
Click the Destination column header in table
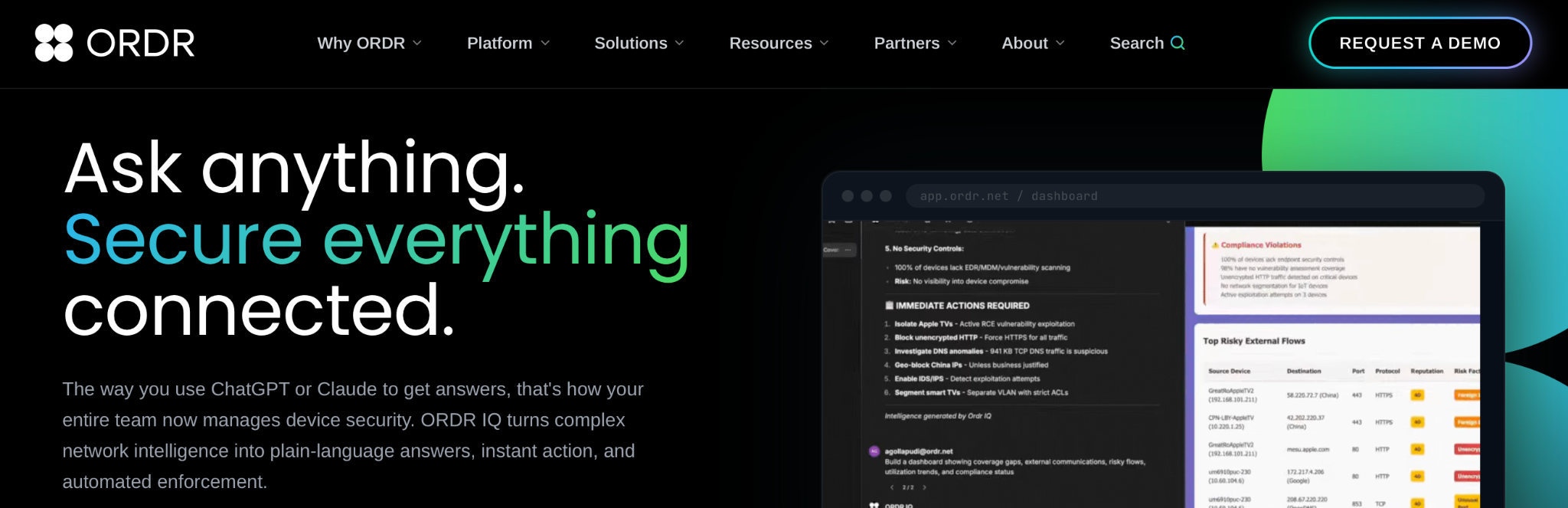(1304, 371)
